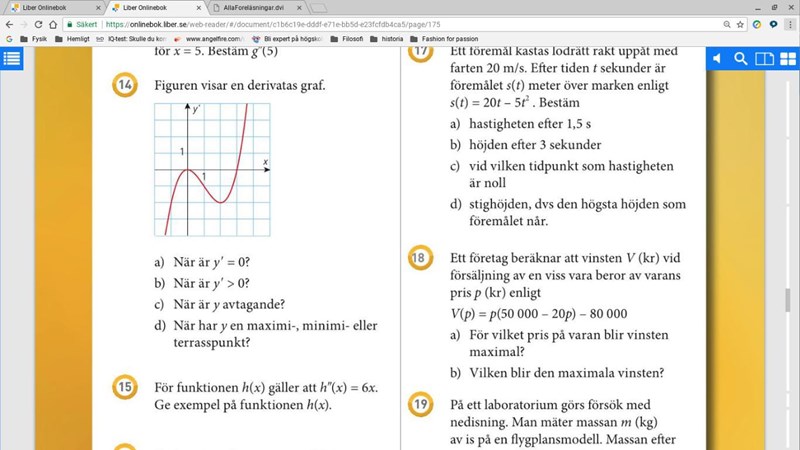Click the search magnifier in reader toolbar
This screenshot has width=800, height=450.
(741, 59)
